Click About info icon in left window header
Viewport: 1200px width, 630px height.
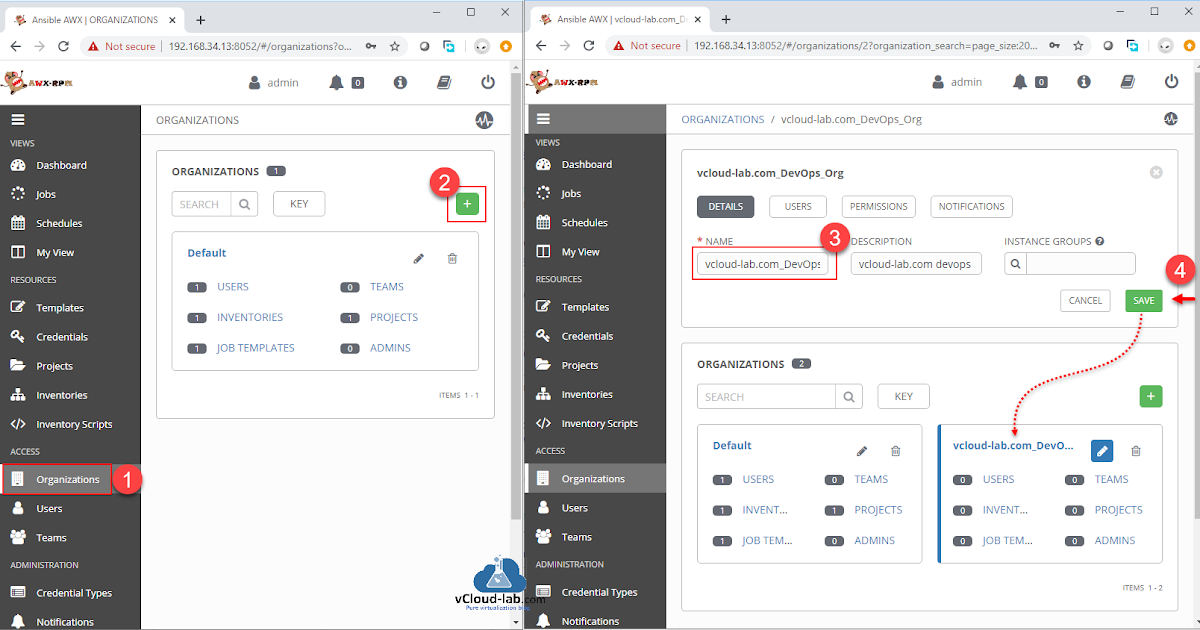[400, 82]
